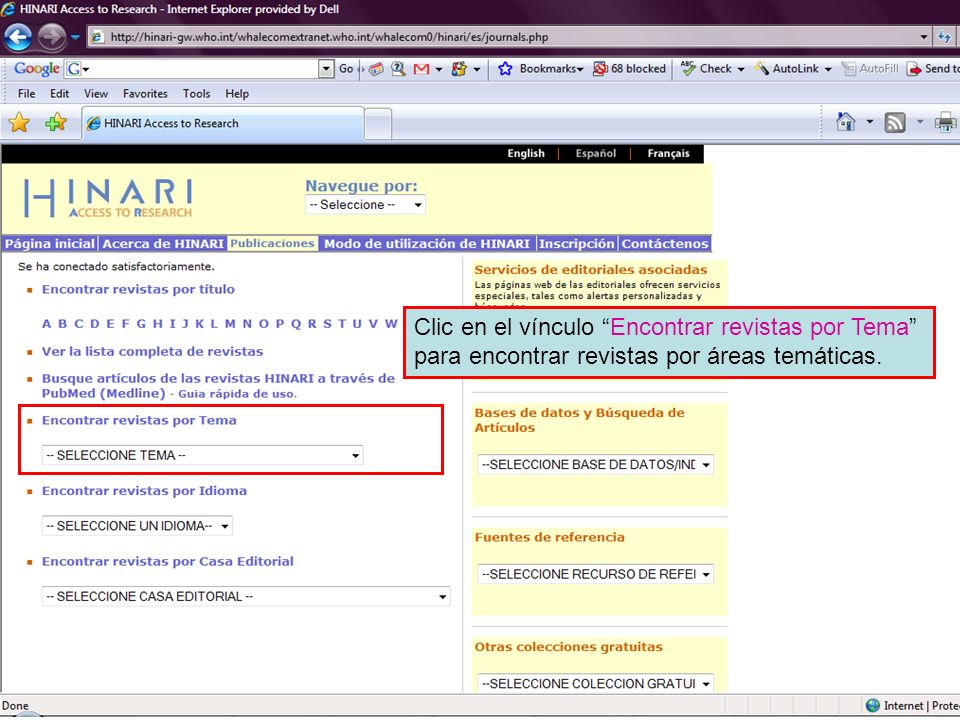The height and width of the screenshot is (720, 960).
Task: Click the RSS feeds icon
Action: [894, 123]
